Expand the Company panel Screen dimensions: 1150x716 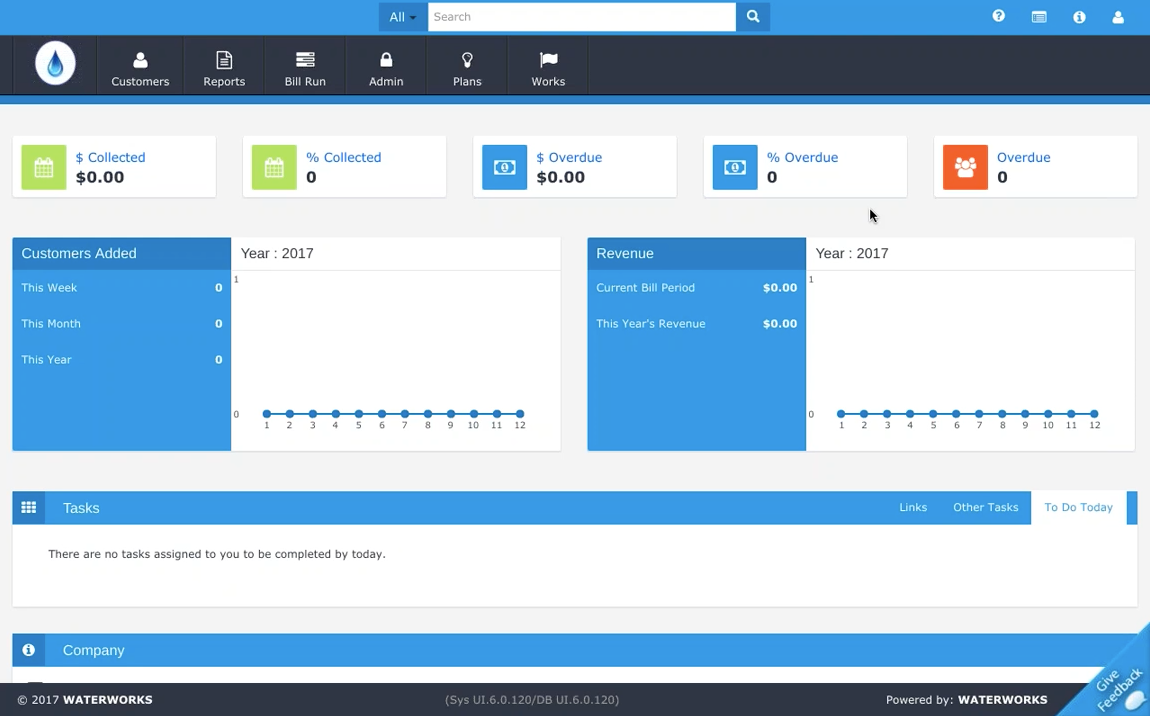click(93, 650)
